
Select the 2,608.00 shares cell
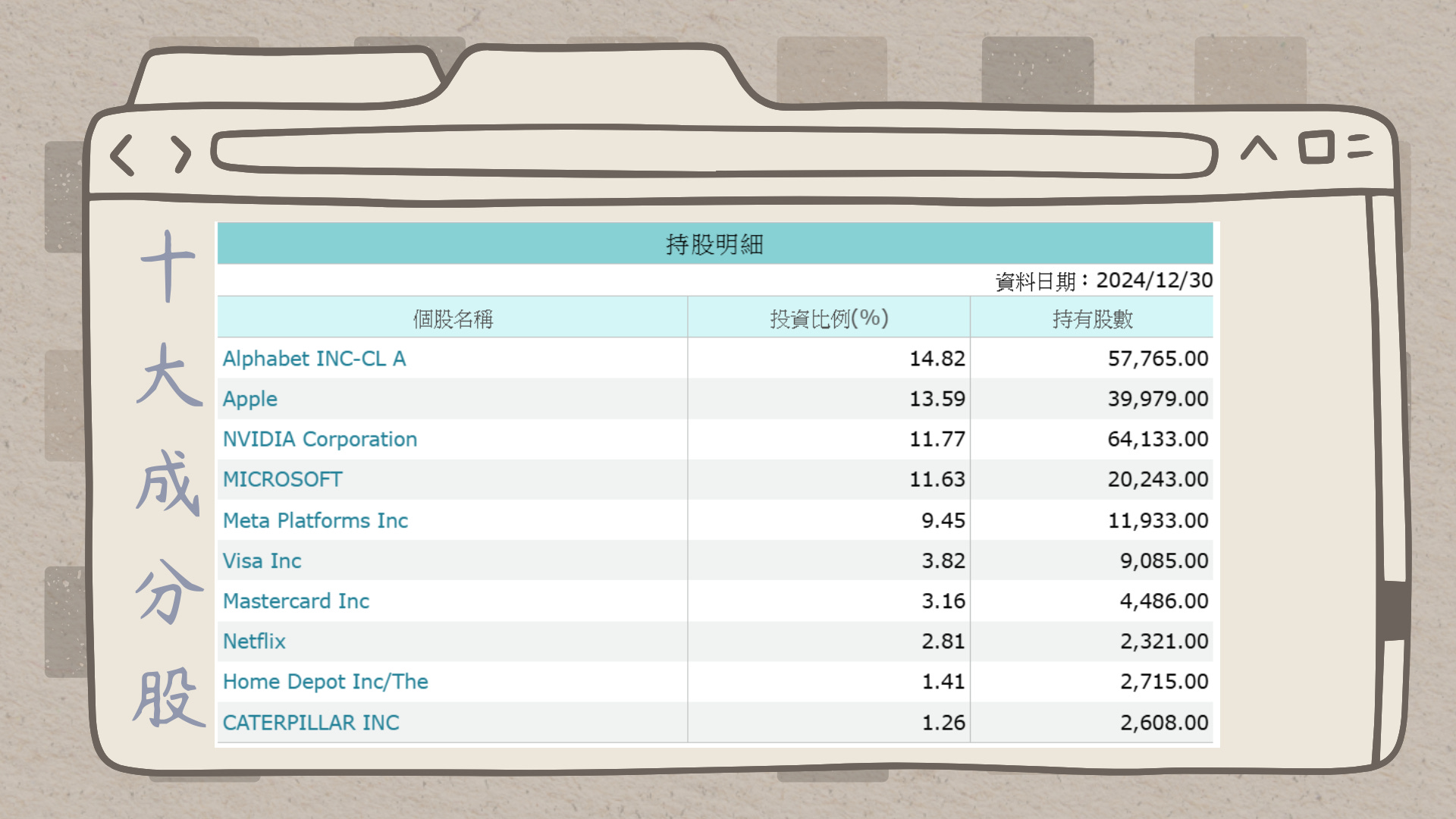[1092, 722]
